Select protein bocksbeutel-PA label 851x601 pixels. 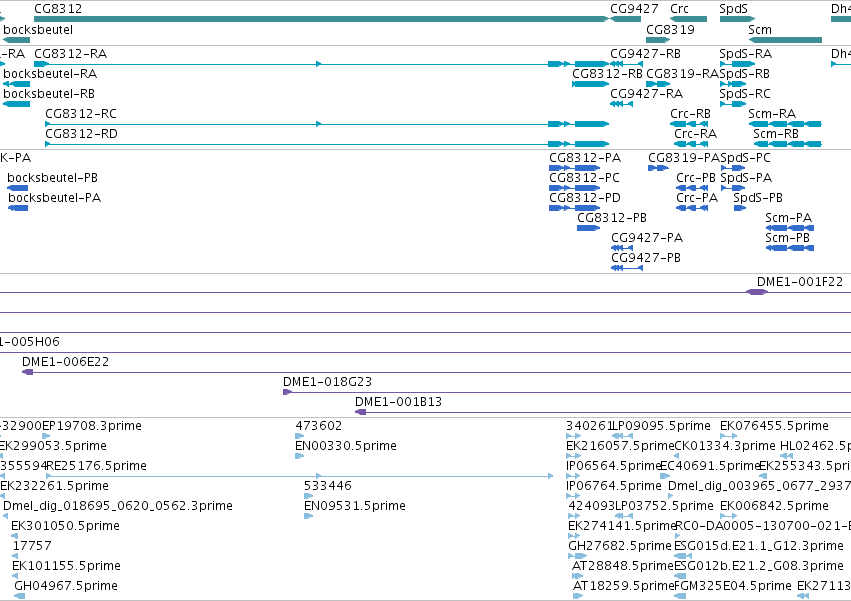point(54,198)
